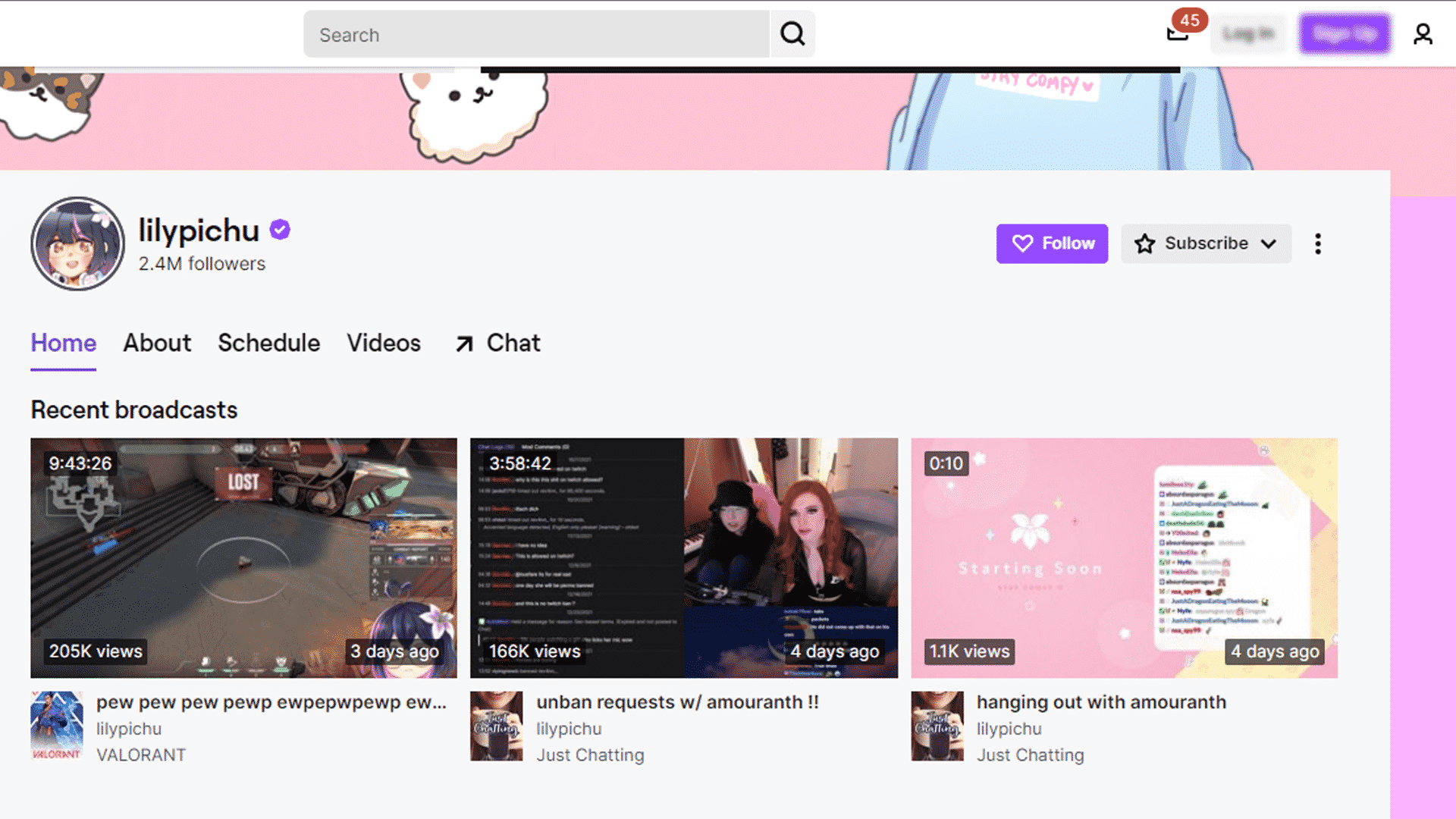The height and width of the screenshot is (819, 1456).
Task: Click Just Chatting link under unban requests
Action: point(591,755)
